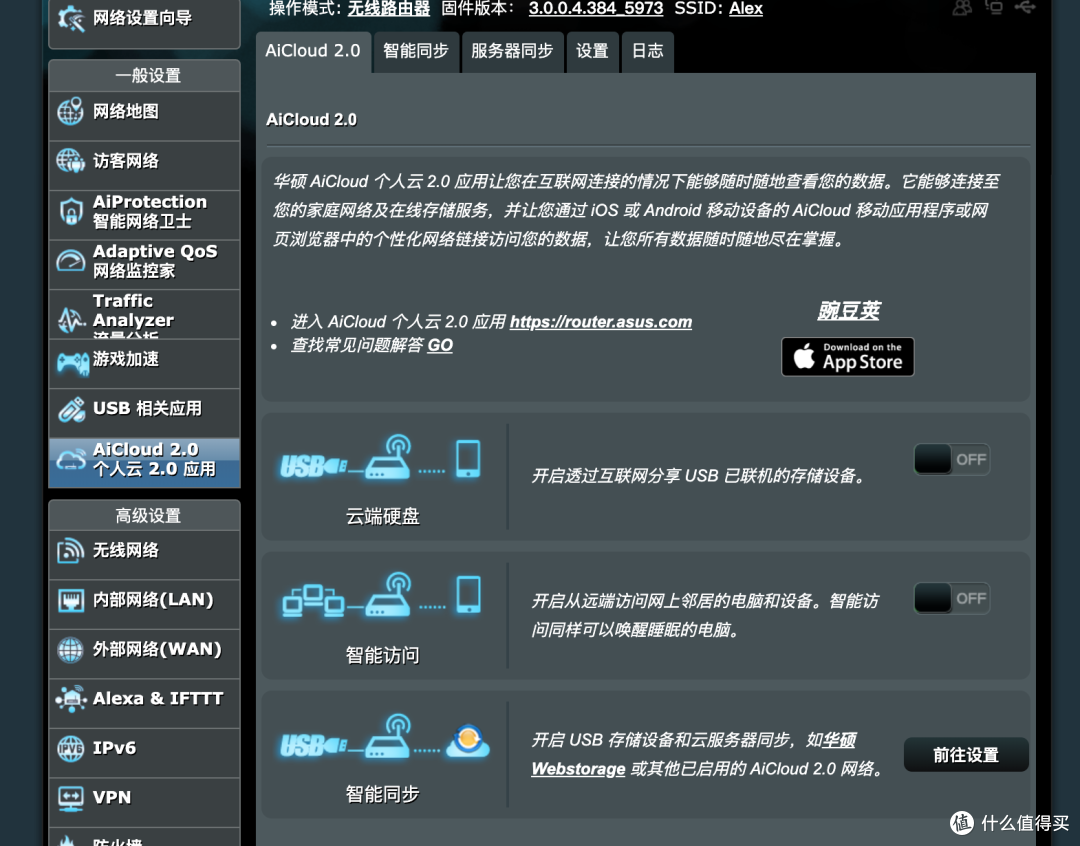Click the 智能同步 label under illustration
The image size is (1080, 846).
point(382,794)
